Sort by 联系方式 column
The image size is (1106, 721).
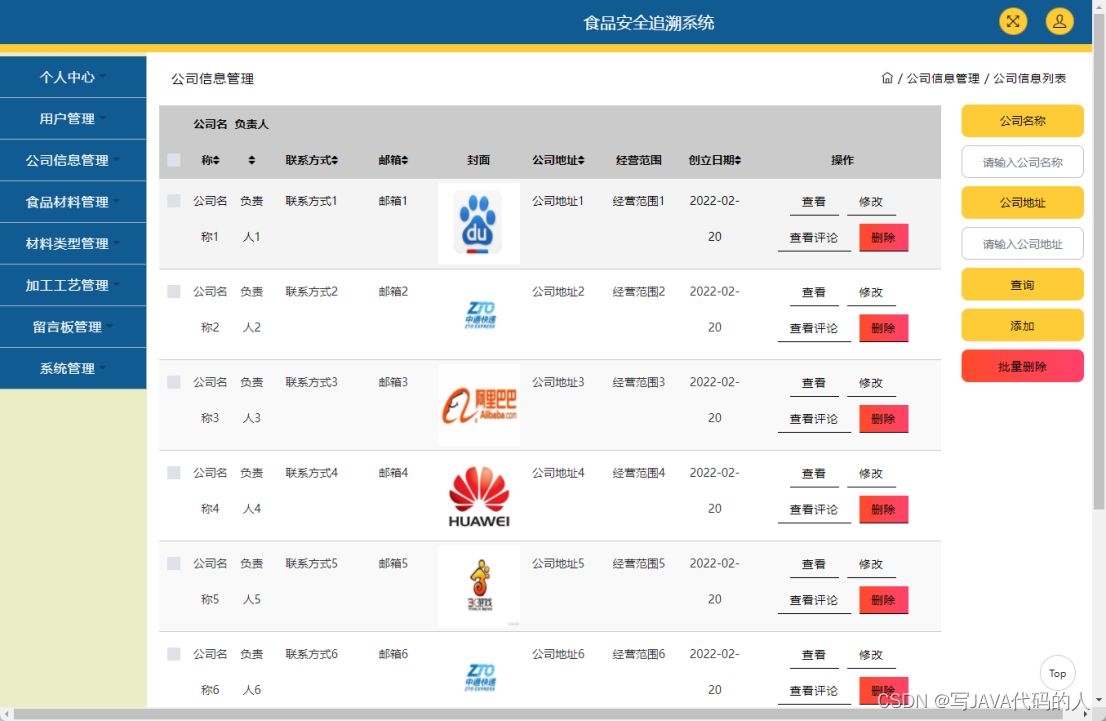[x=311, y=160]
